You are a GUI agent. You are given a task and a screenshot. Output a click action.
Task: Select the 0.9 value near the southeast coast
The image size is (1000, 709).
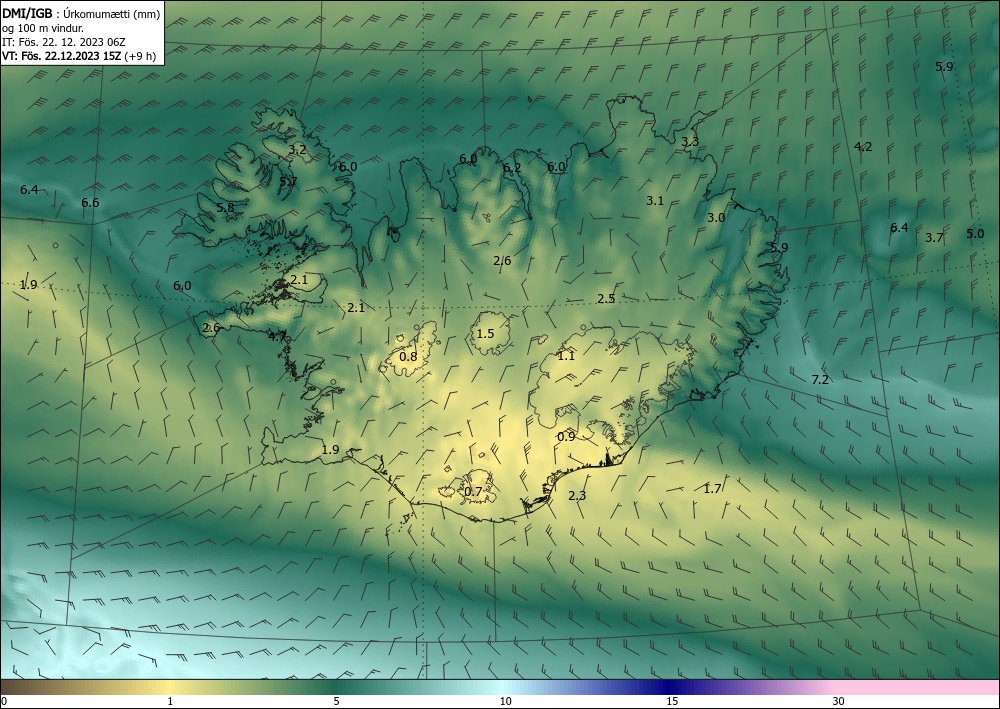[566, 437]
